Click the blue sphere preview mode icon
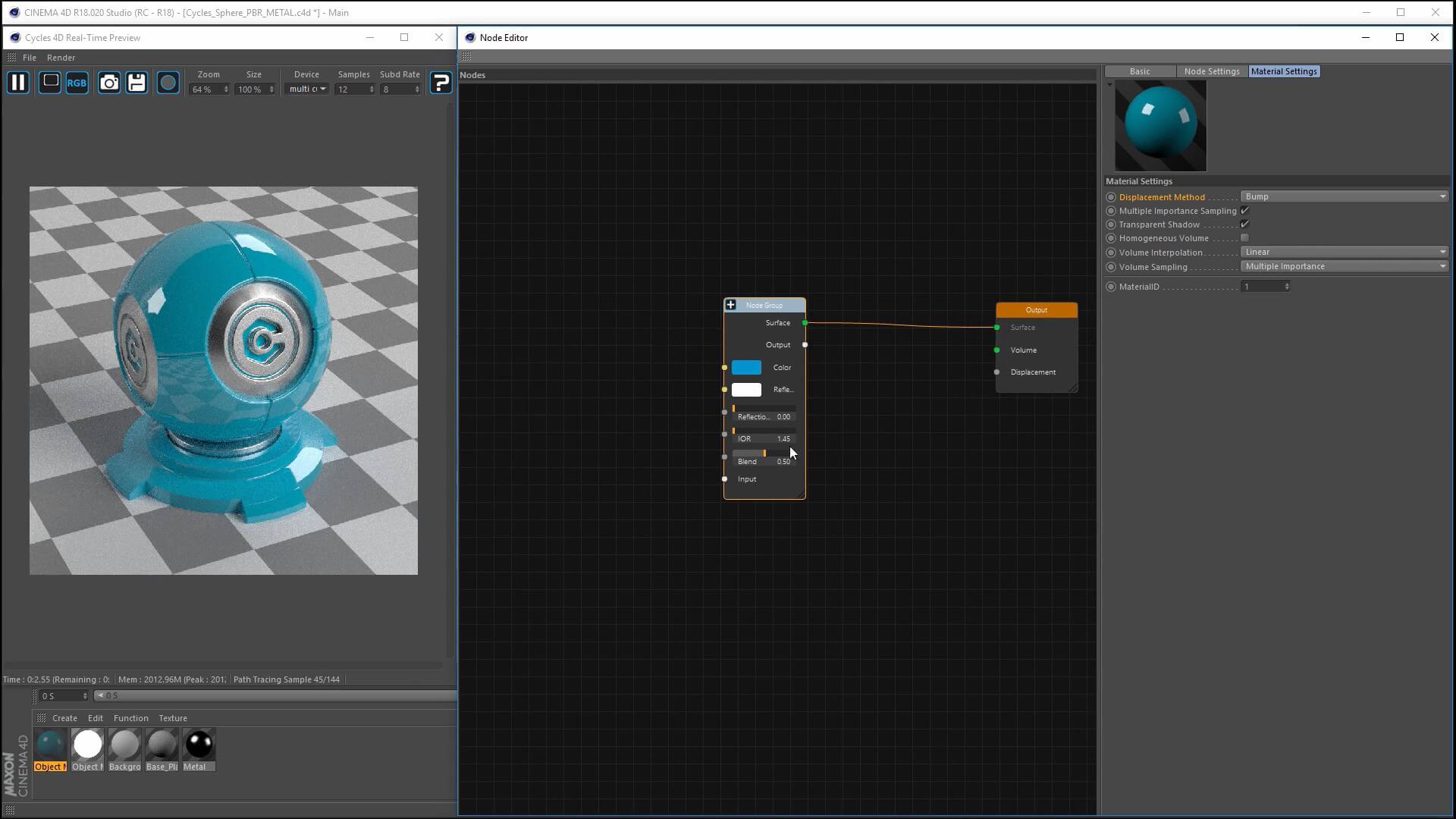 pos(168,83)
